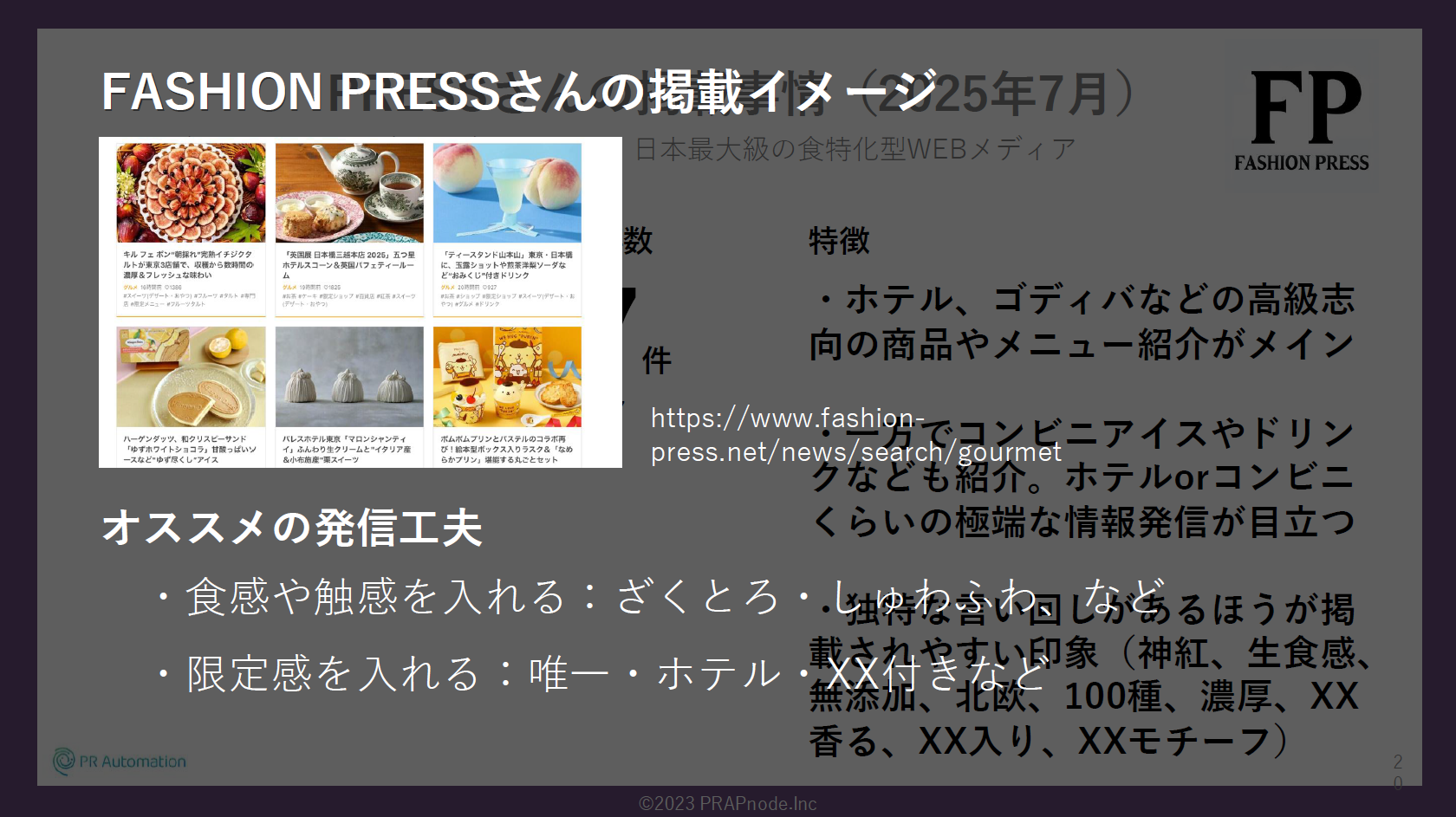Select the Pompompurin collaboration photo
This screenshot has width=1456, height=817.
tap(507, 377)
